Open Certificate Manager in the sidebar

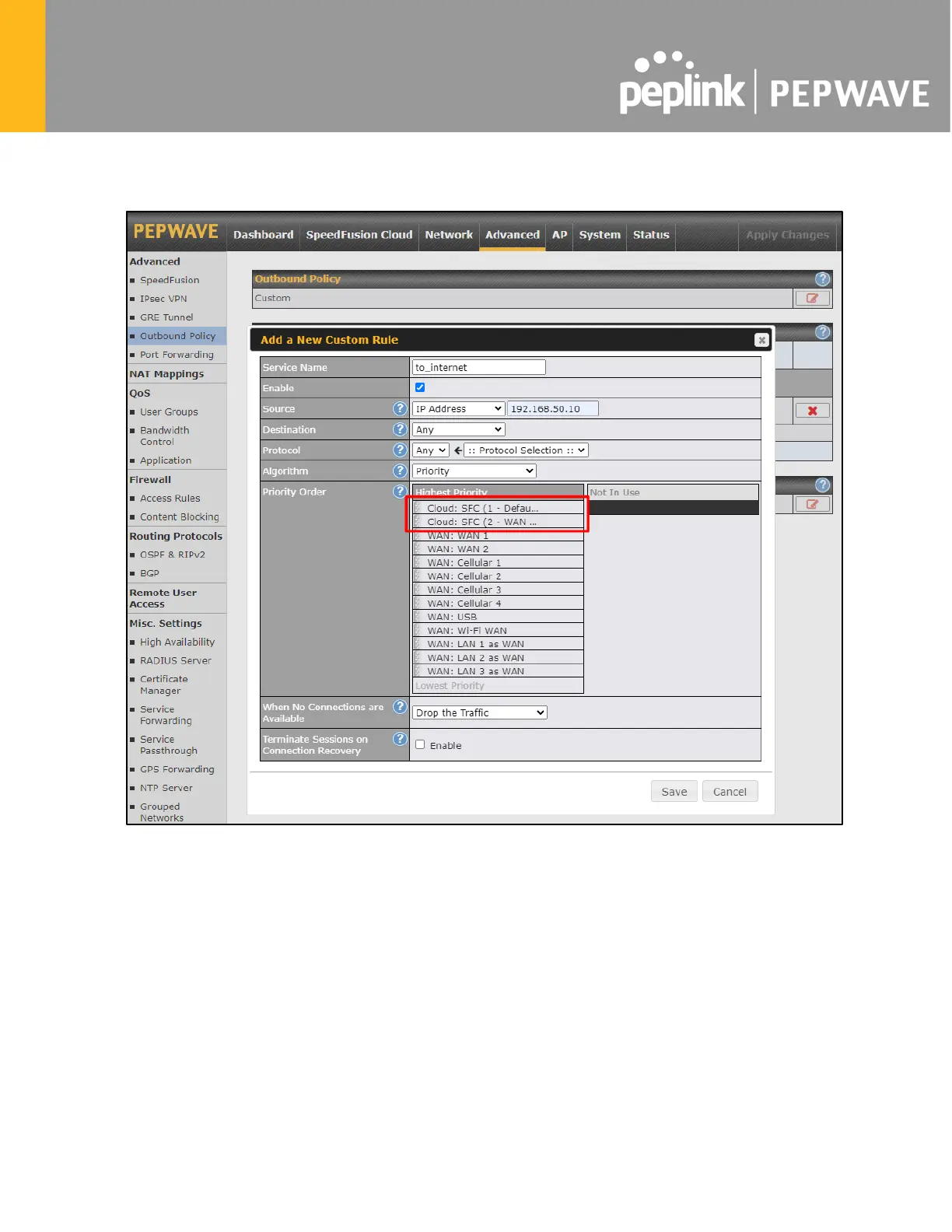coord(163,685)
